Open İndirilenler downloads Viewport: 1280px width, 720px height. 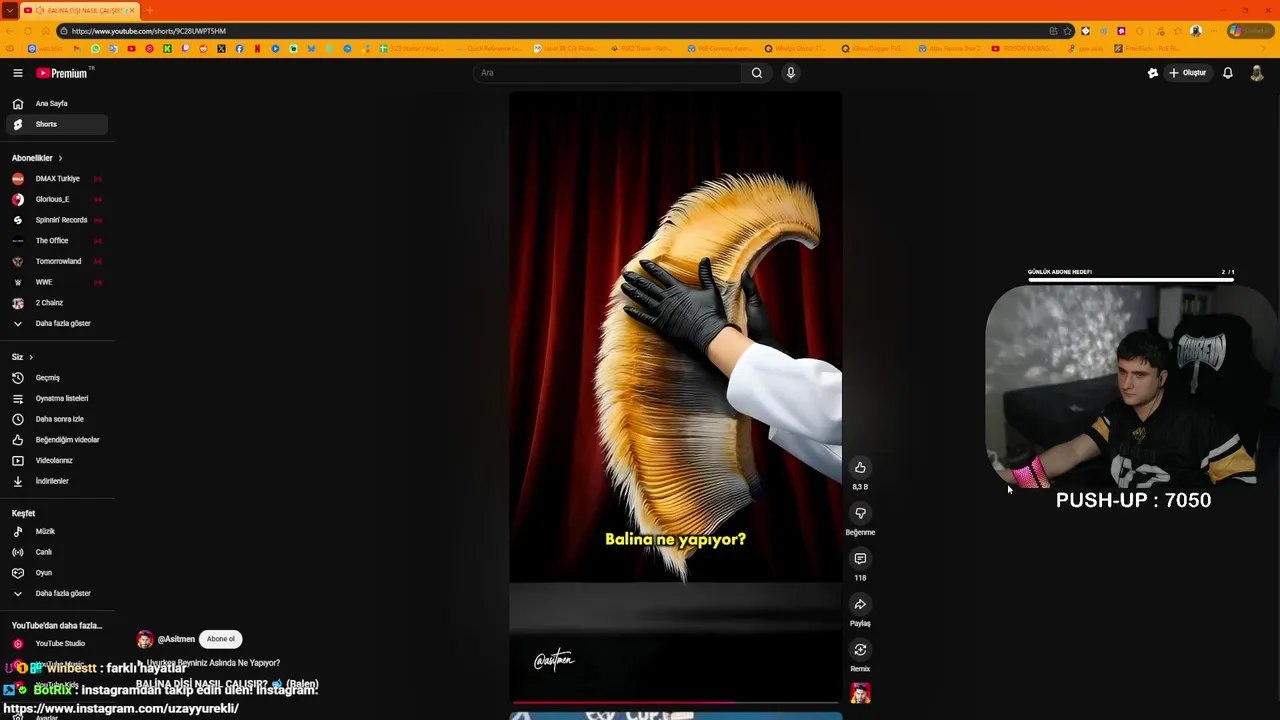[55, 481]
